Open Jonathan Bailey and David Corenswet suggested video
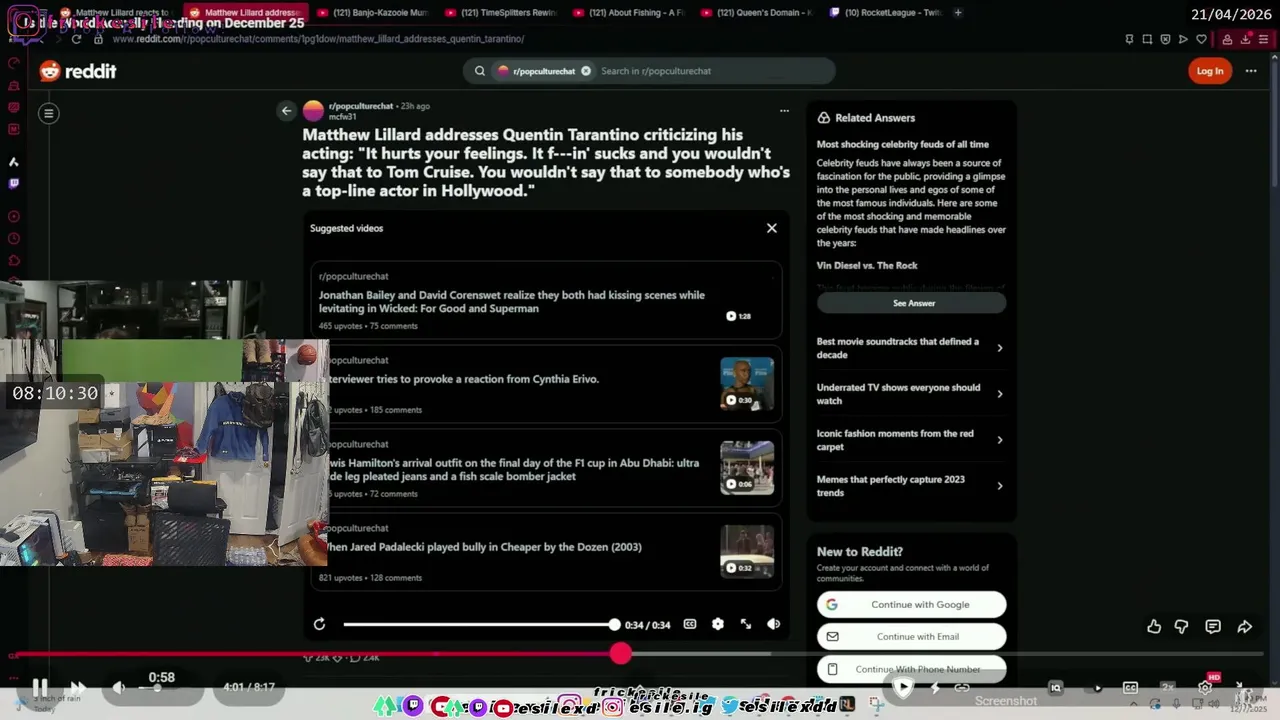This screenshot has height=720, width=1280. click(546, 301)
